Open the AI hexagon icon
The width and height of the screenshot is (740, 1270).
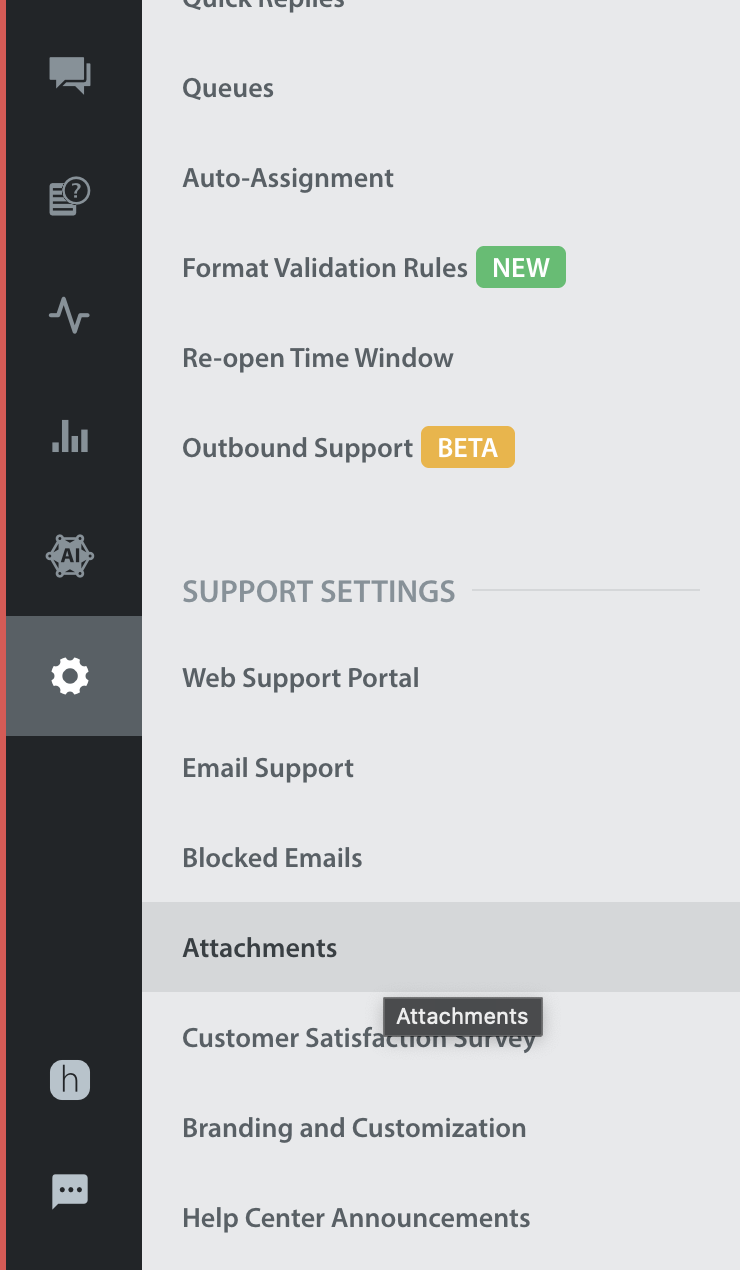[x=70, y=556]
